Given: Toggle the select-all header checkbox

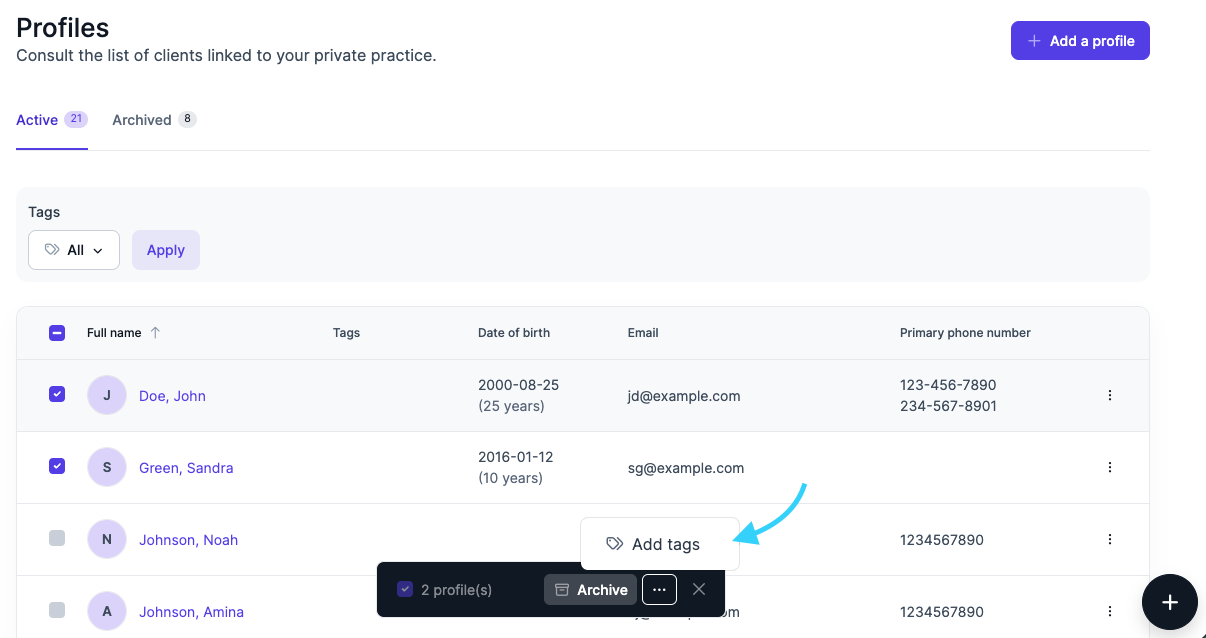Looking at the screenshot, I should pos(57,333).
